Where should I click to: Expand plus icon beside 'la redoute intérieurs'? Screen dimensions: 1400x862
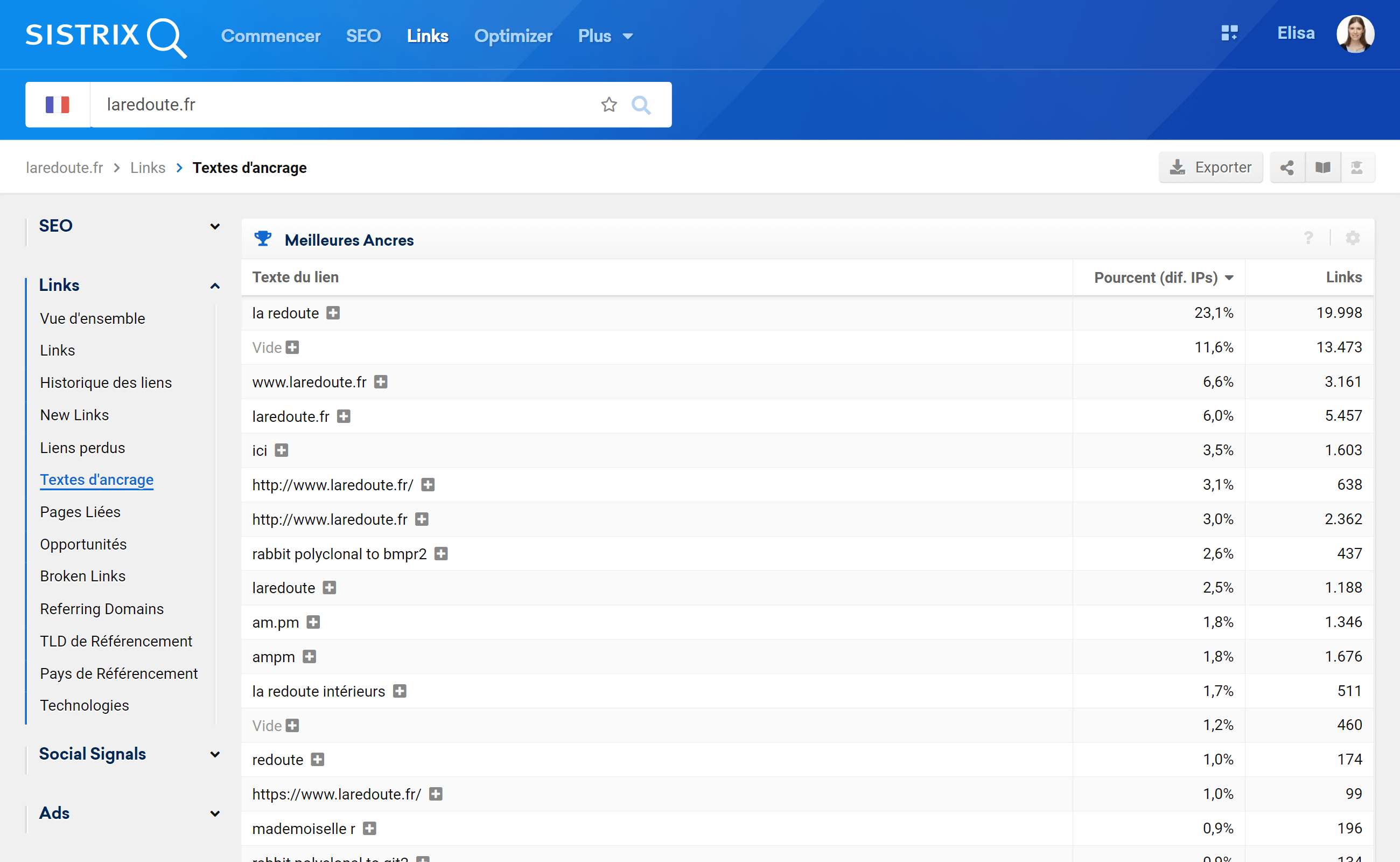pyautogui.click(x=400, y=692)
